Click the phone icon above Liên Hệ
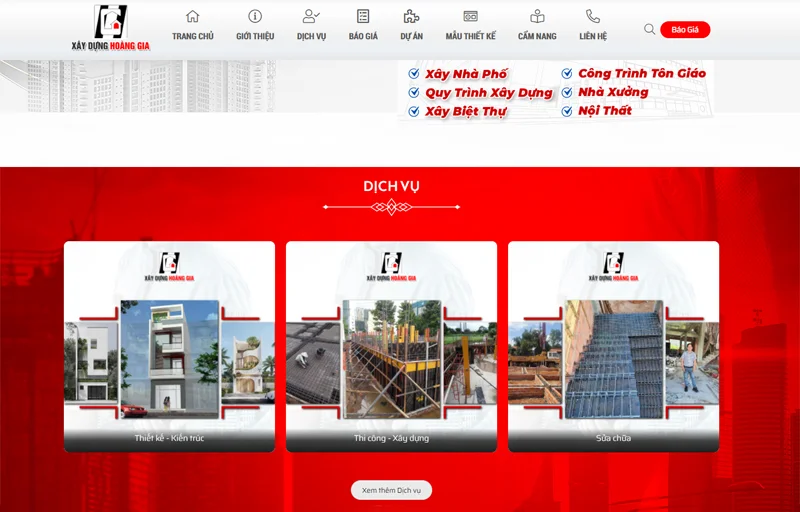 click(593, 16)
